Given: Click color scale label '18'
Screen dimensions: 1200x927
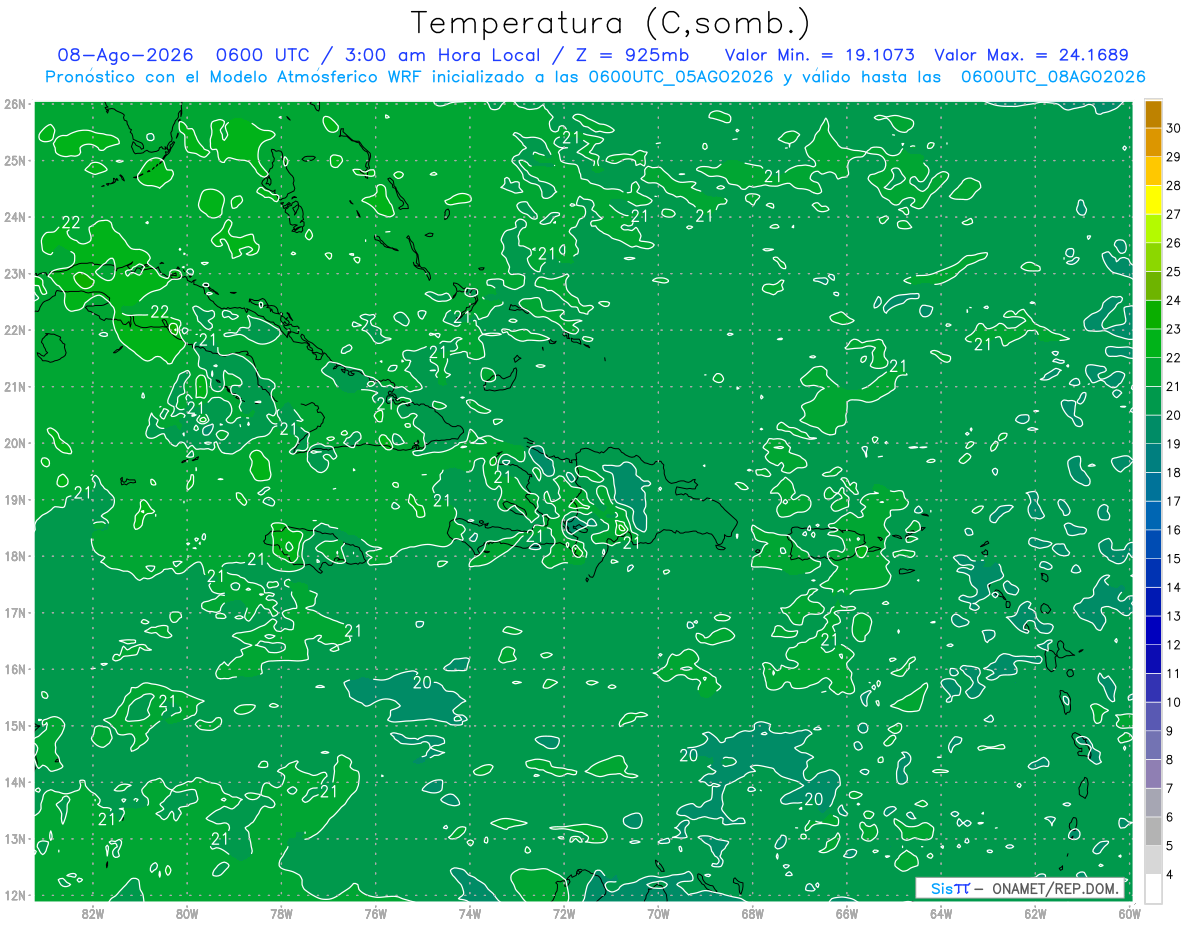Looking at the screenshot, I should (x=1173, y=472).
